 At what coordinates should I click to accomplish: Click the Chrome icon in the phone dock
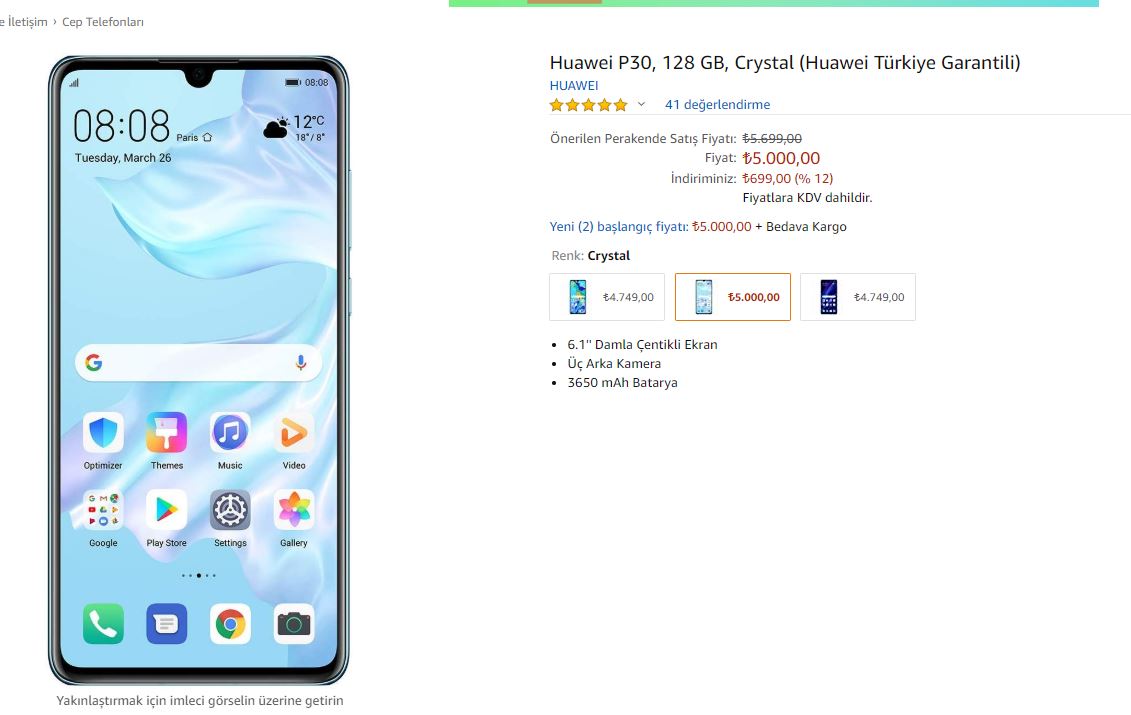coord(230,623)
